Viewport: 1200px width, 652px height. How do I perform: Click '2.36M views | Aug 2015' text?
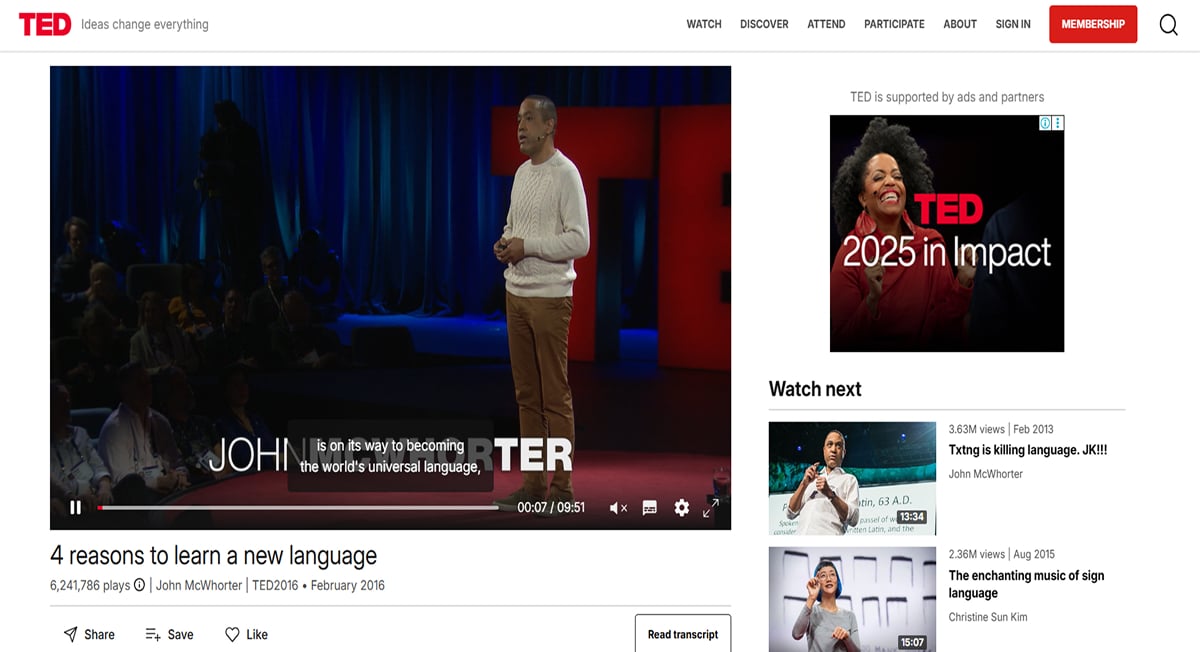pyautogui.click(x=1002, y=554)
